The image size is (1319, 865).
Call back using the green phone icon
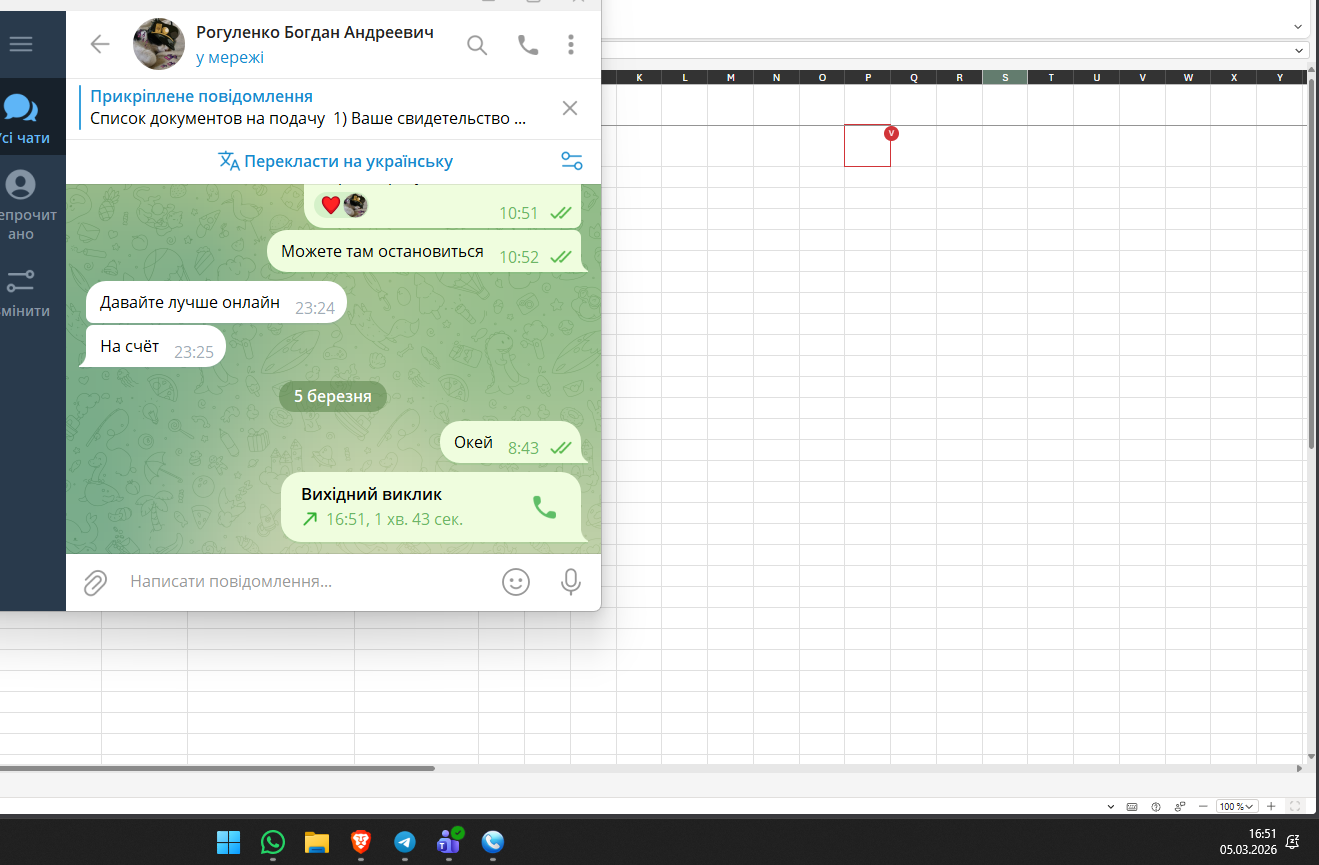click(x=544, y=507)
